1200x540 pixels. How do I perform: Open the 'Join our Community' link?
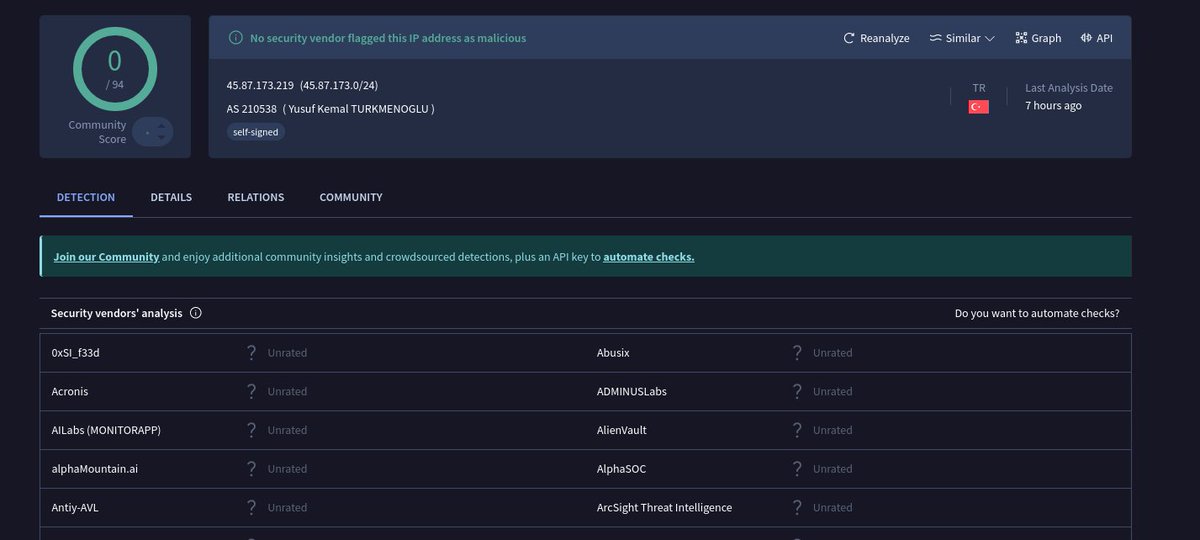coord(106,257)
